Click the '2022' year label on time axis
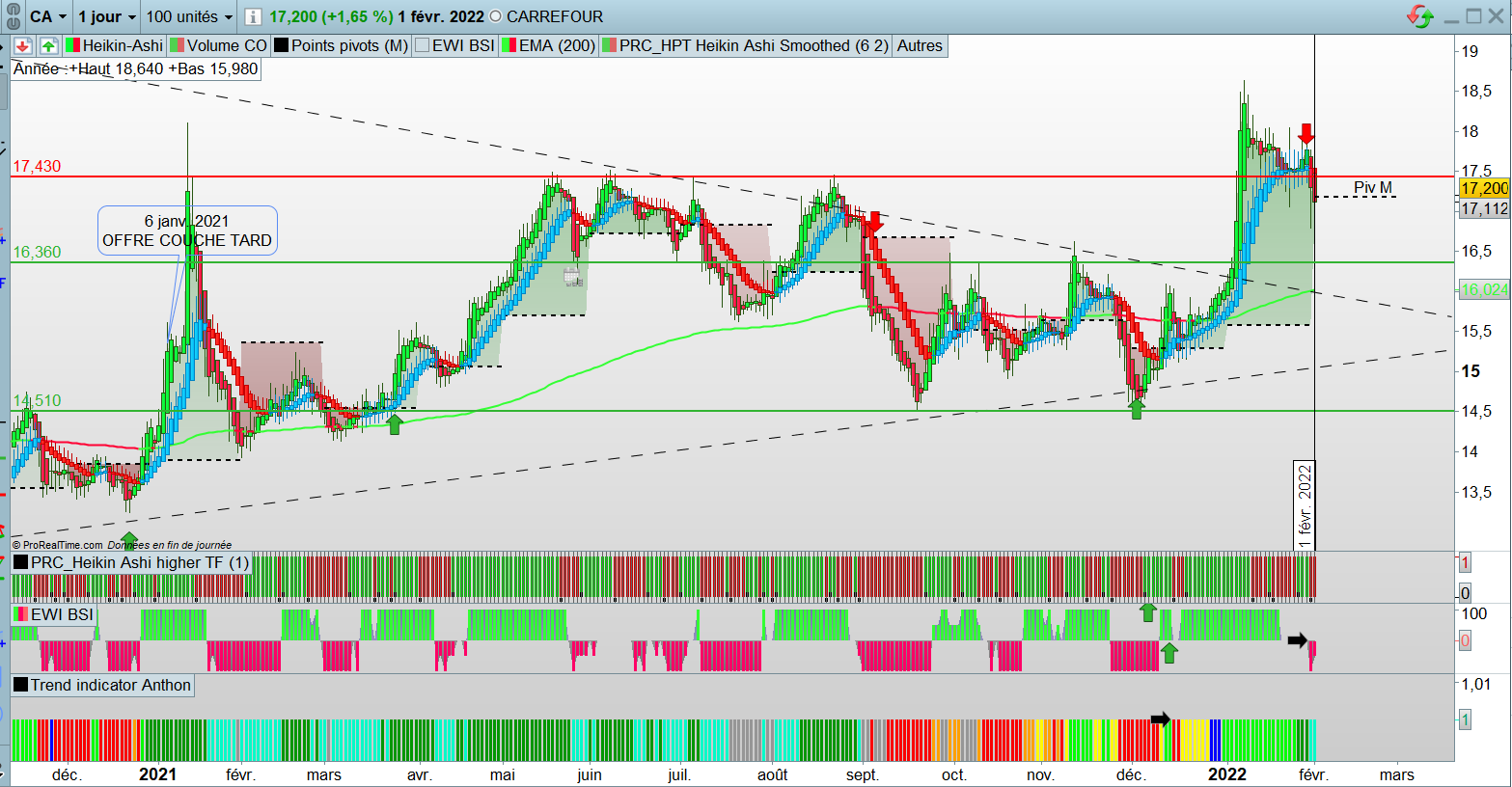 pos(1227,774)
